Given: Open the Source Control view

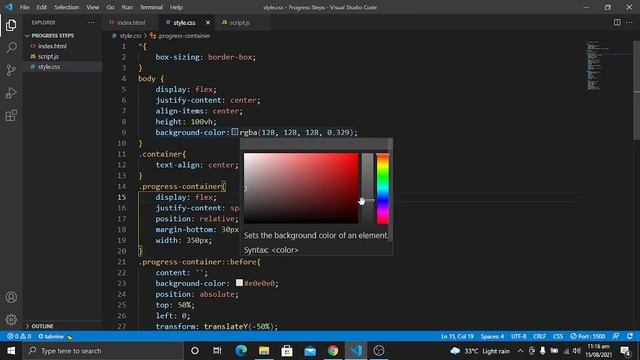Looking at the screenshot, I should click(11, 70).
